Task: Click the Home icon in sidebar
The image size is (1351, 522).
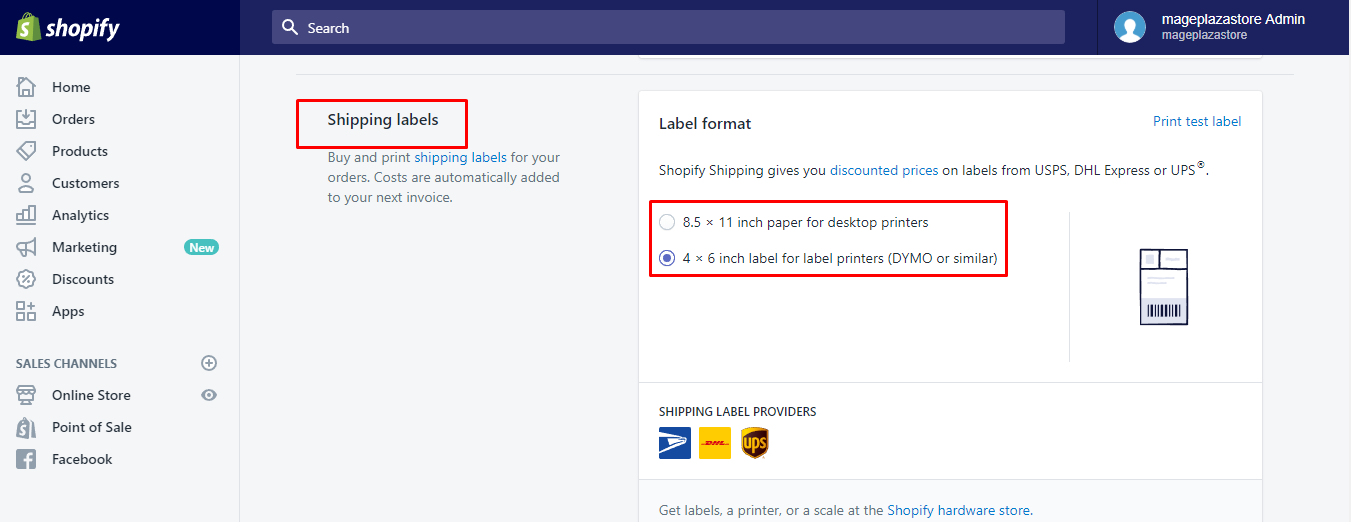Action: pyautogui.click(x=26, y=87)
